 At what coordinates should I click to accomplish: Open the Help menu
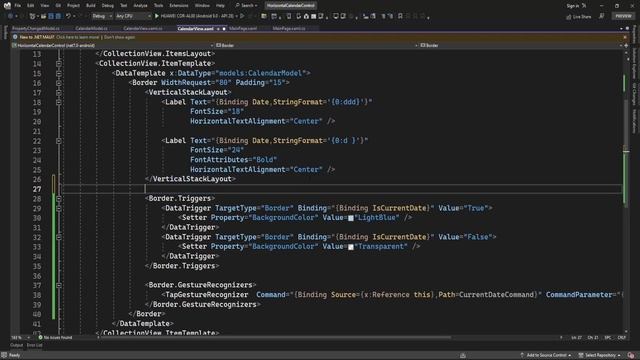[x=220, y=5]
